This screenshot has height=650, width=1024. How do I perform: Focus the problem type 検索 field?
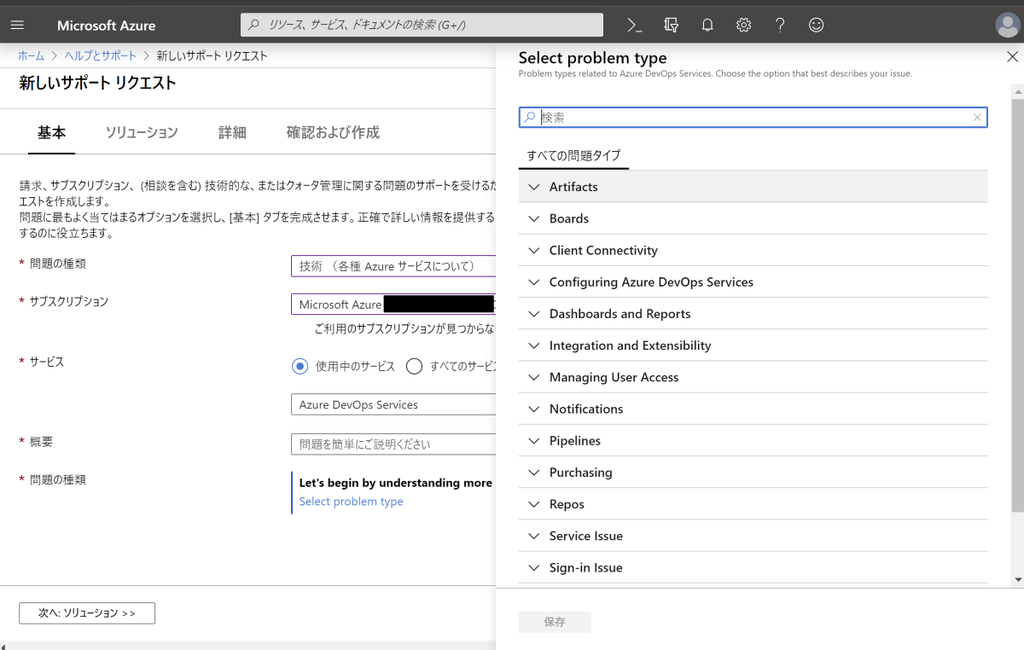[753, 118]
